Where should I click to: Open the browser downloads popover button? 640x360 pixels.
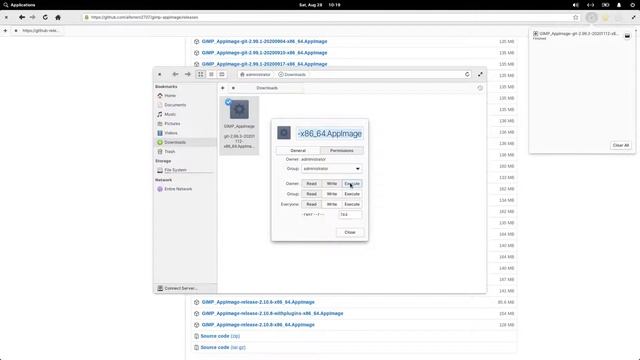coord(591,18)
